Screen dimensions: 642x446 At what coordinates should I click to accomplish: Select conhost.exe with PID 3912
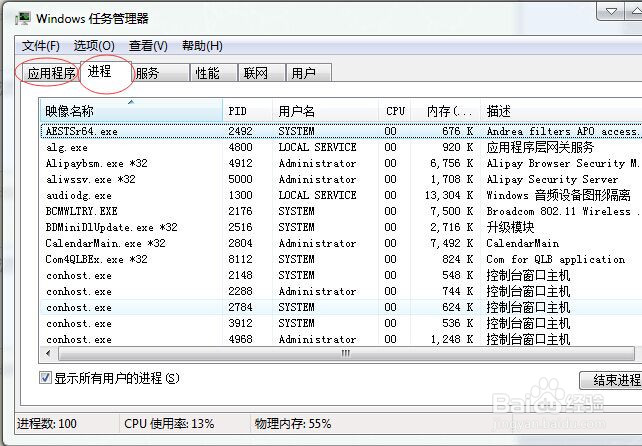point(341,323)
